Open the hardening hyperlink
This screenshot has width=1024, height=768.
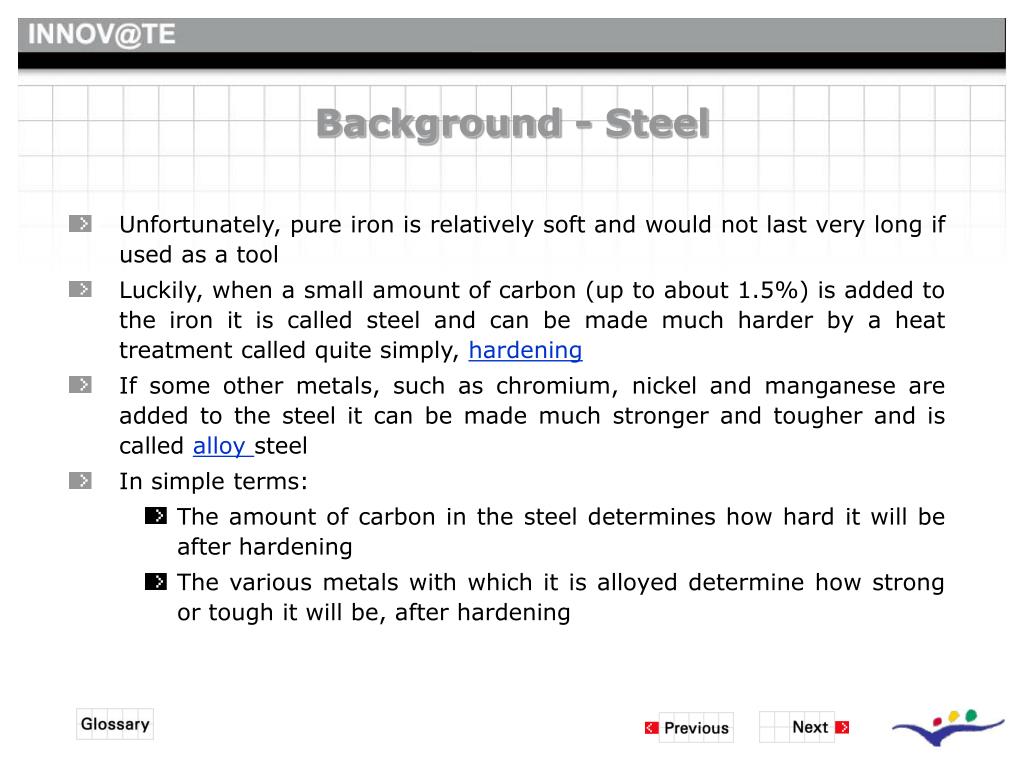pos(525,351)
